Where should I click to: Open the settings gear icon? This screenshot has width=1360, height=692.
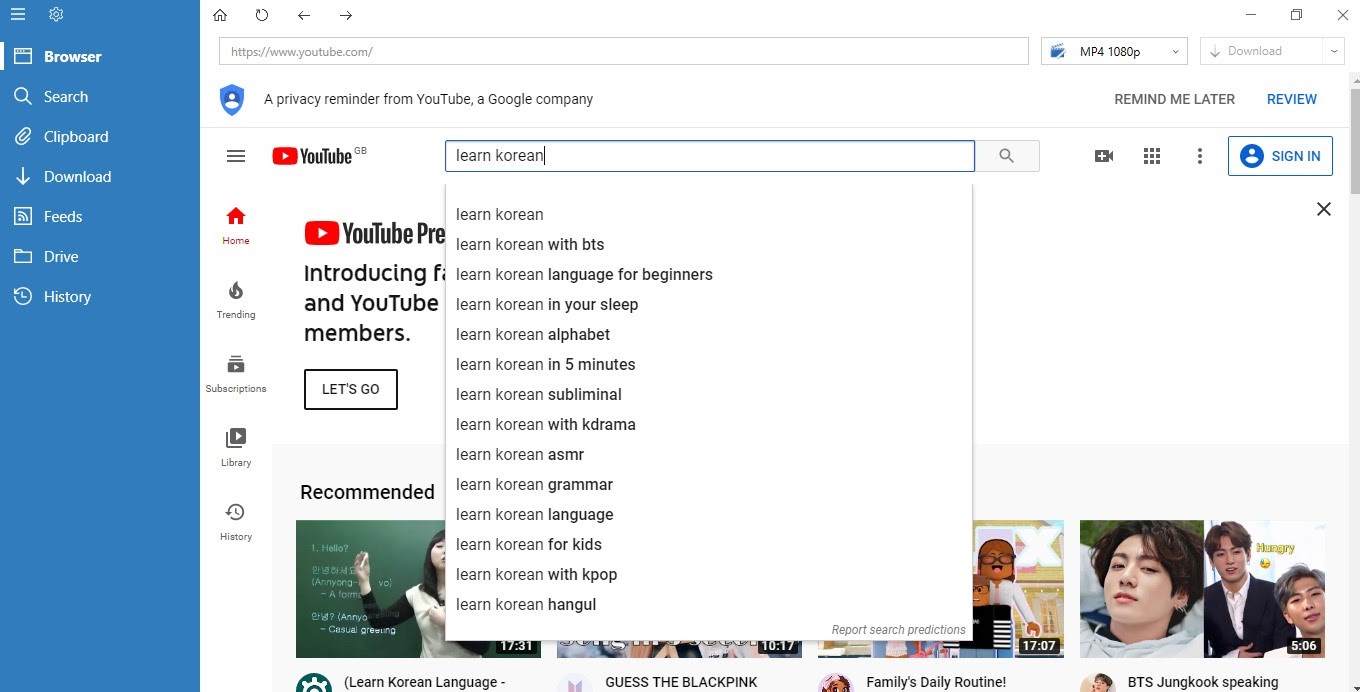tap(56, 14)
